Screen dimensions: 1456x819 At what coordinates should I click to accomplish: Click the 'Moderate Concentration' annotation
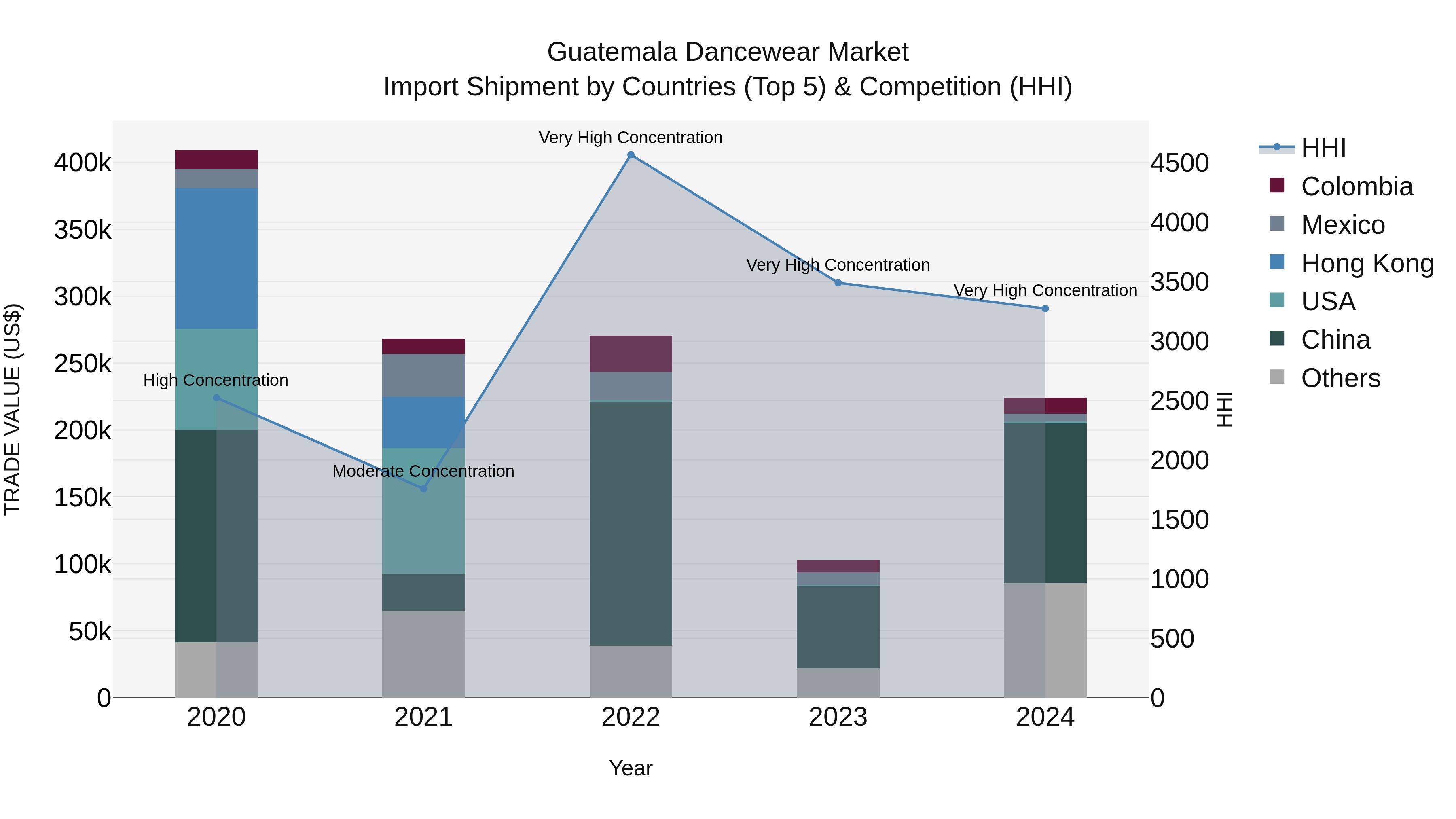point(423,471)
